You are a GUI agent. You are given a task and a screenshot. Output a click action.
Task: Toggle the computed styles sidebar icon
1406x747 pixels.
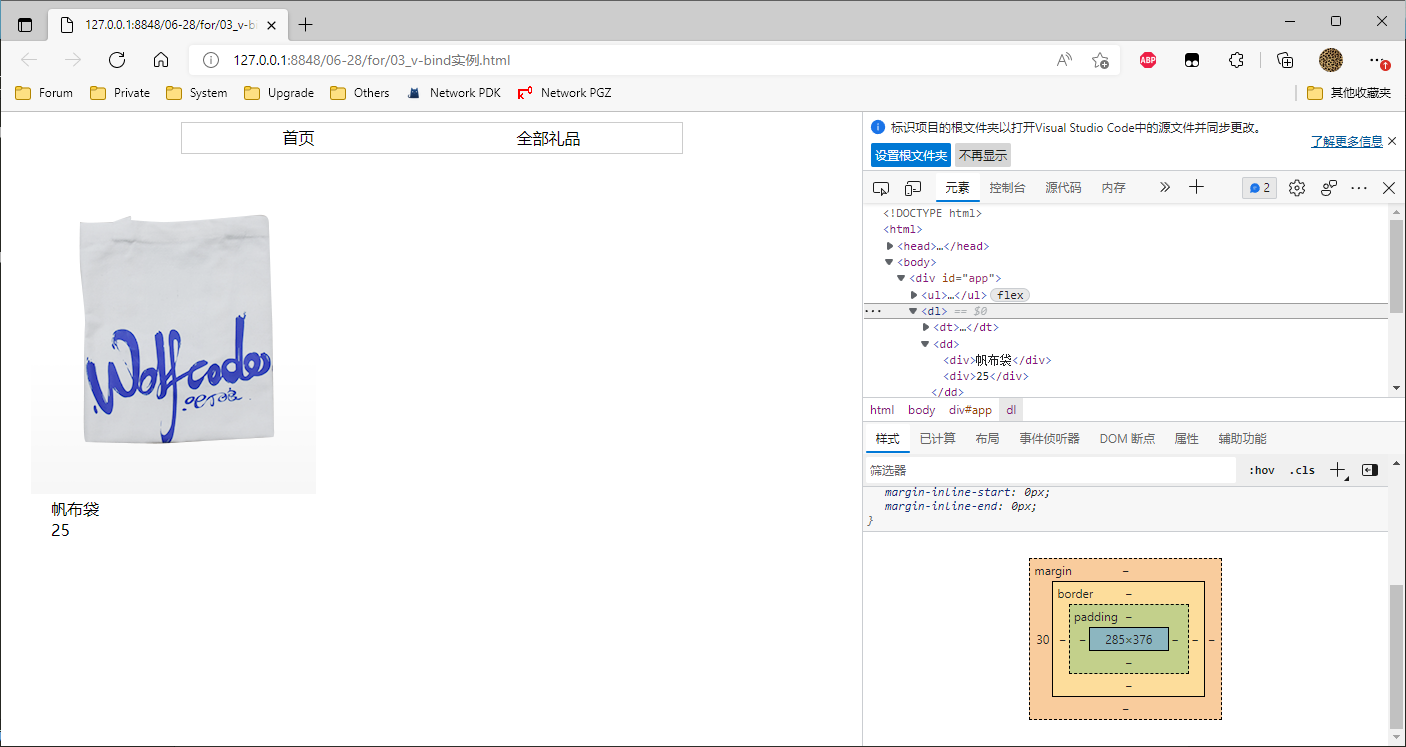[x=1370, y=470]
